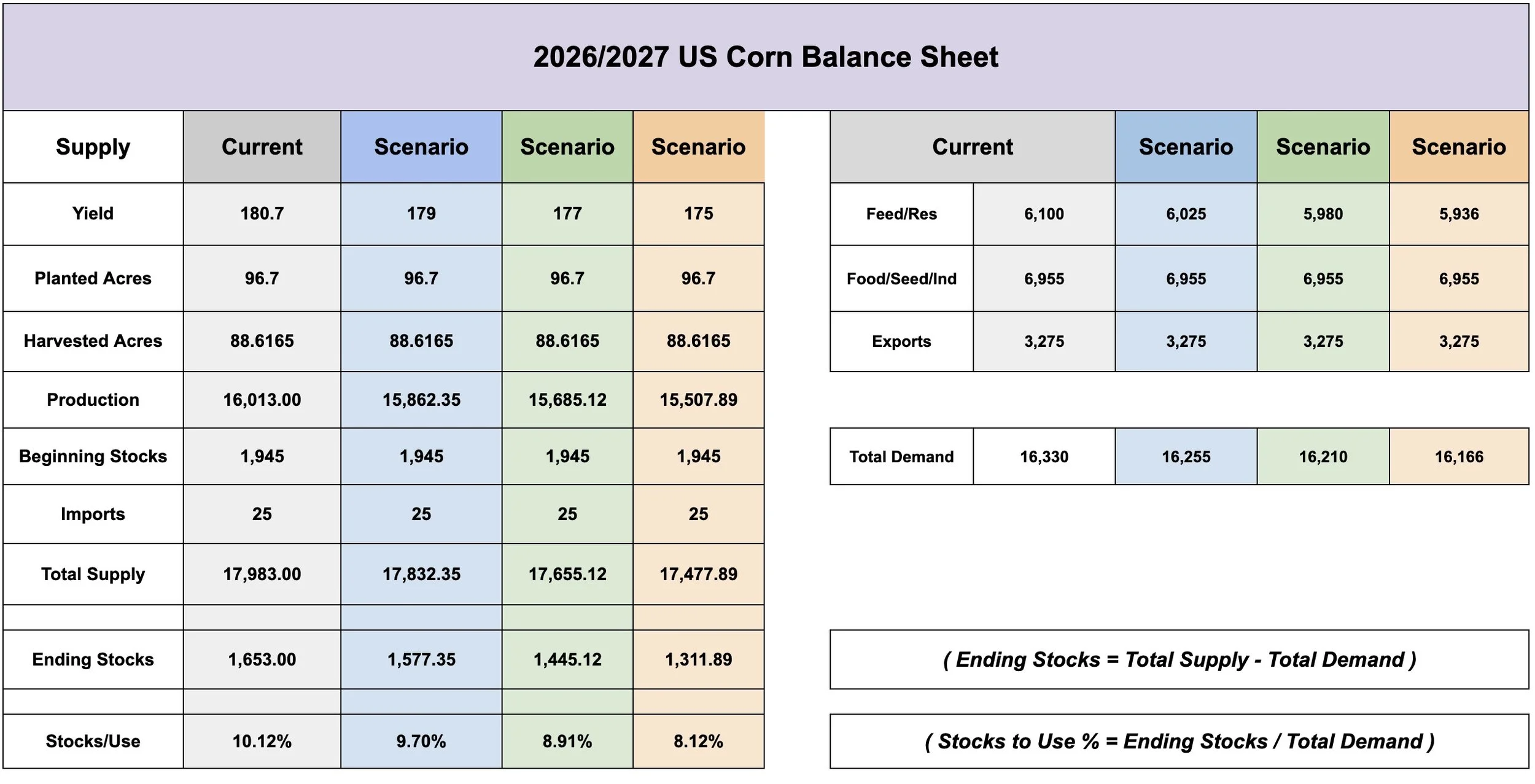Select the Harvested Acres row label
The image size is (1535, 784).
click(x=93, y=341)
